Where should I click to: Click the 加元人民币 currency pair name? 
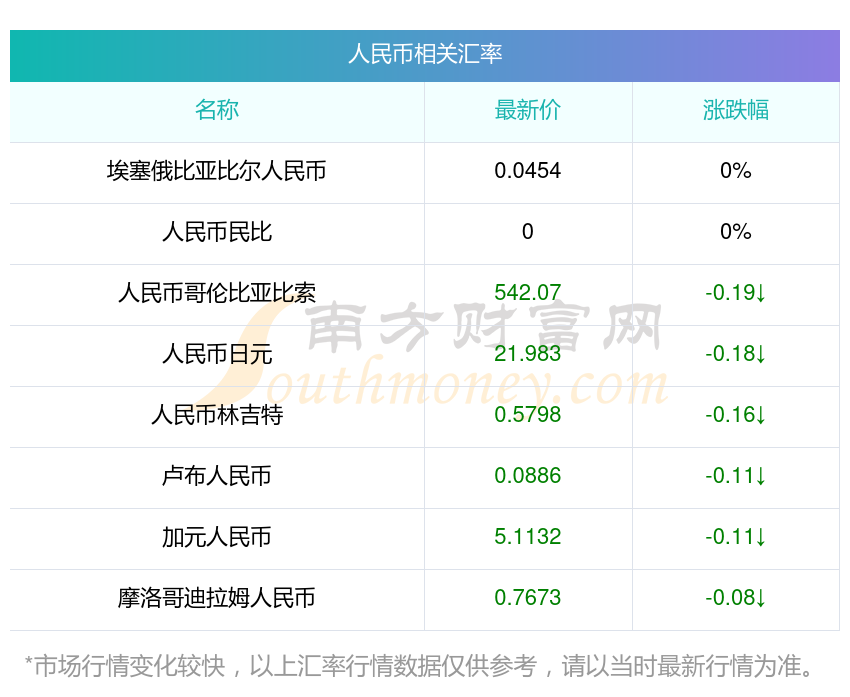(217, 537)
